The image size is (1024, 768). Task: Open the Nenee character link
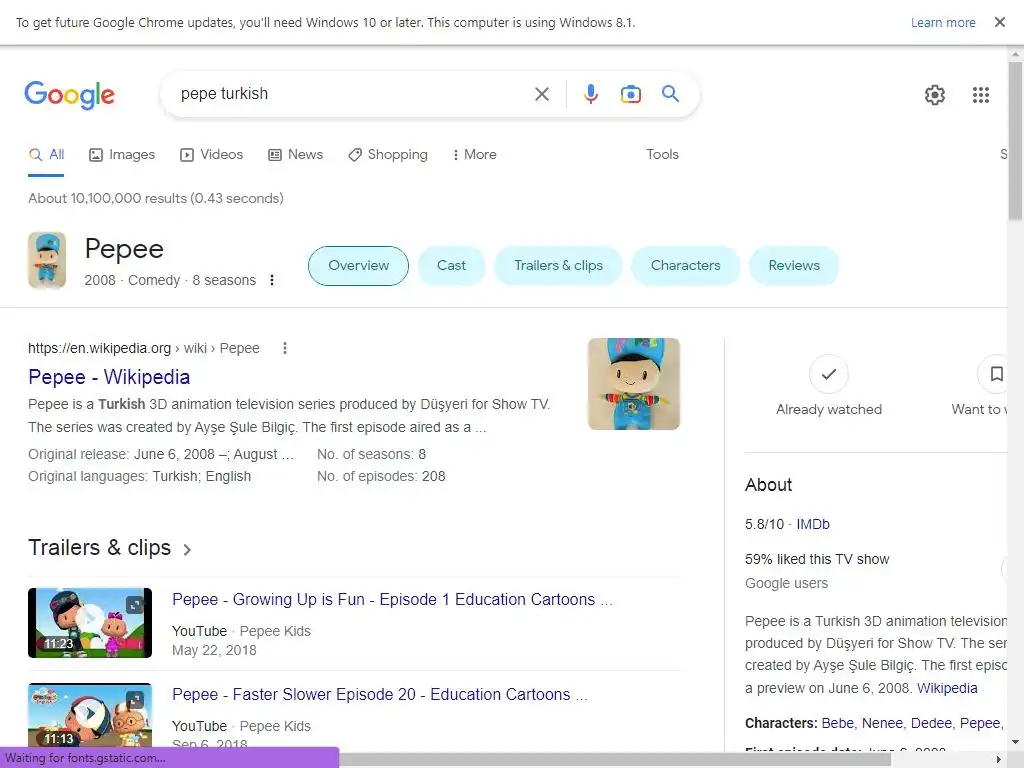tap(882, 724)
